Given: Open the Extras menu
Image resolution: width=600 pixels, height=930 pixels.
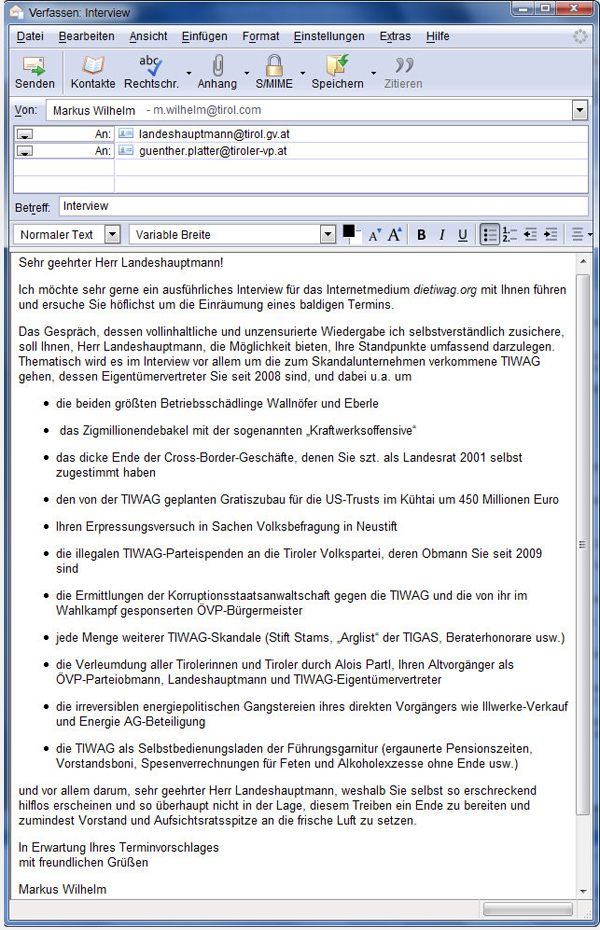Looking at the screenshot, I should click(x=395, y=36).
